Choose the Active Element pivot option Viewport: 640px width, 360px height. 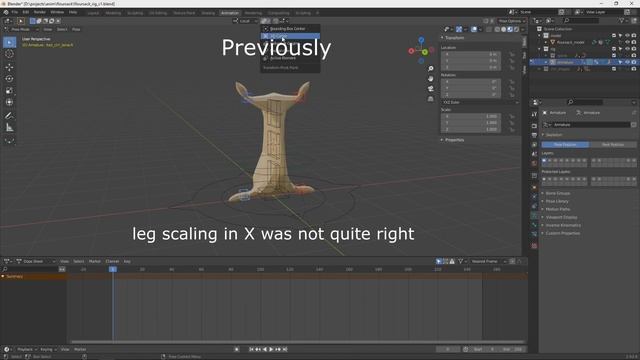pyautogui.click(x=290, y=58)
